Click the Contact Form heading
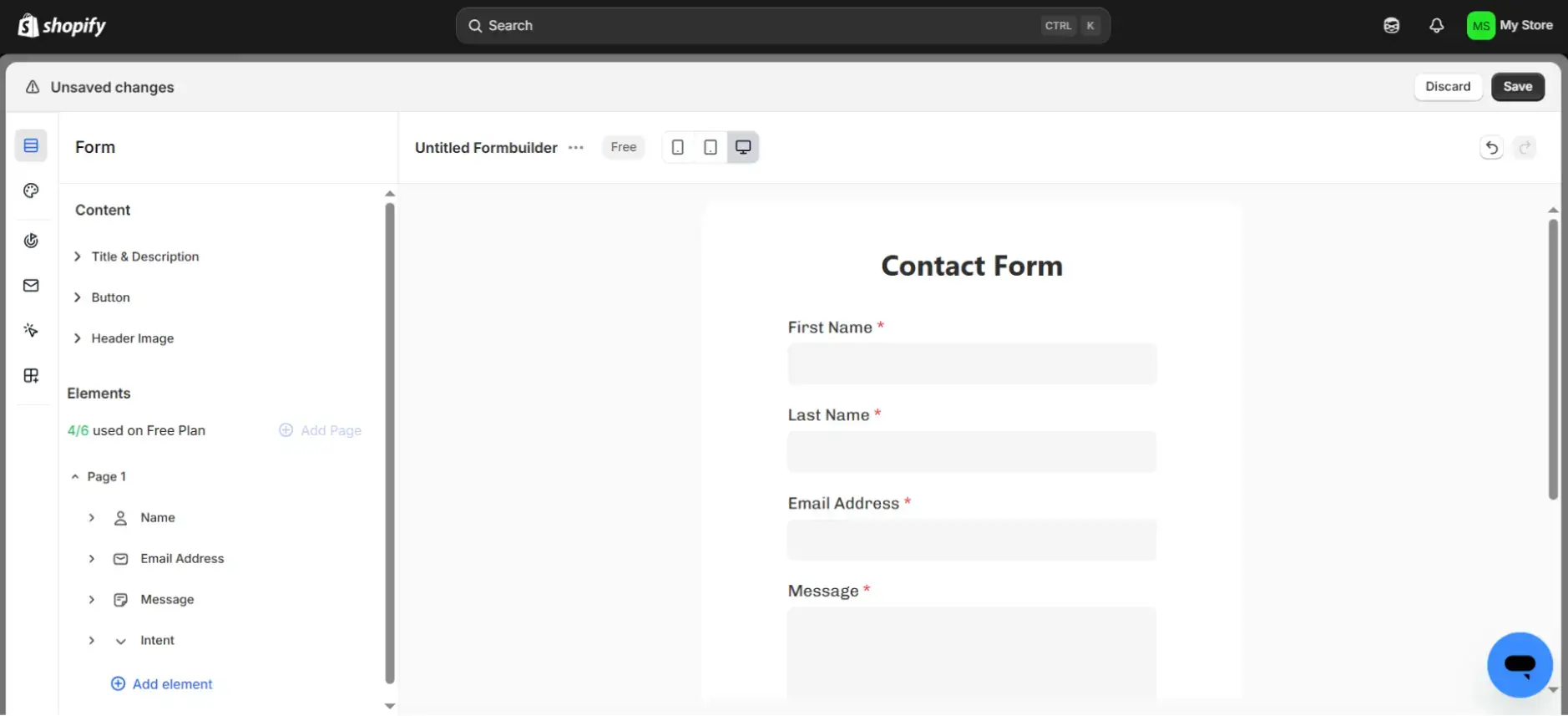The height and width of the screenshot is (716, 1568). (972, 266)
